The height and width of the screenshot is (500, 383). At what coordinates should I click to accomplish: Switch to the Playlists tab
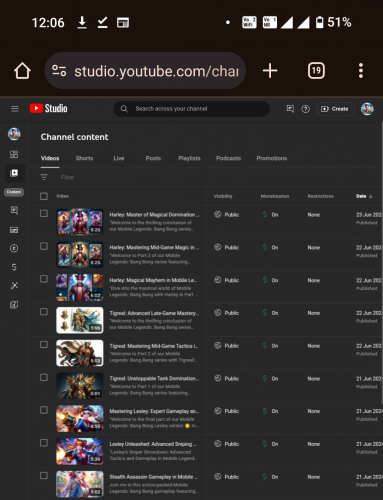pos(189,158)
